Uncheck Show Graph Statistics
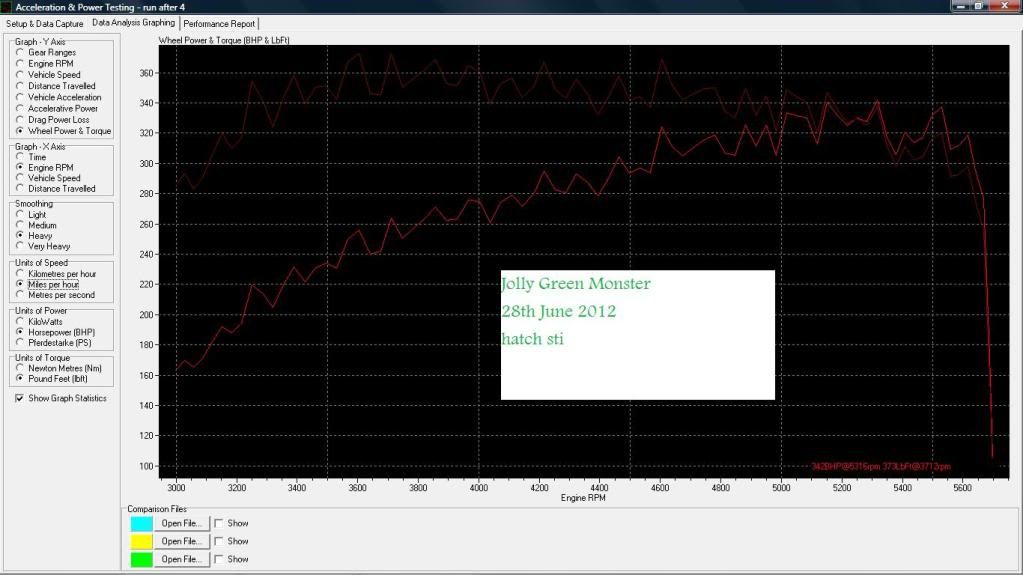Image resolution: width=1023 pixels, height=575 pixels. point(20,398)
